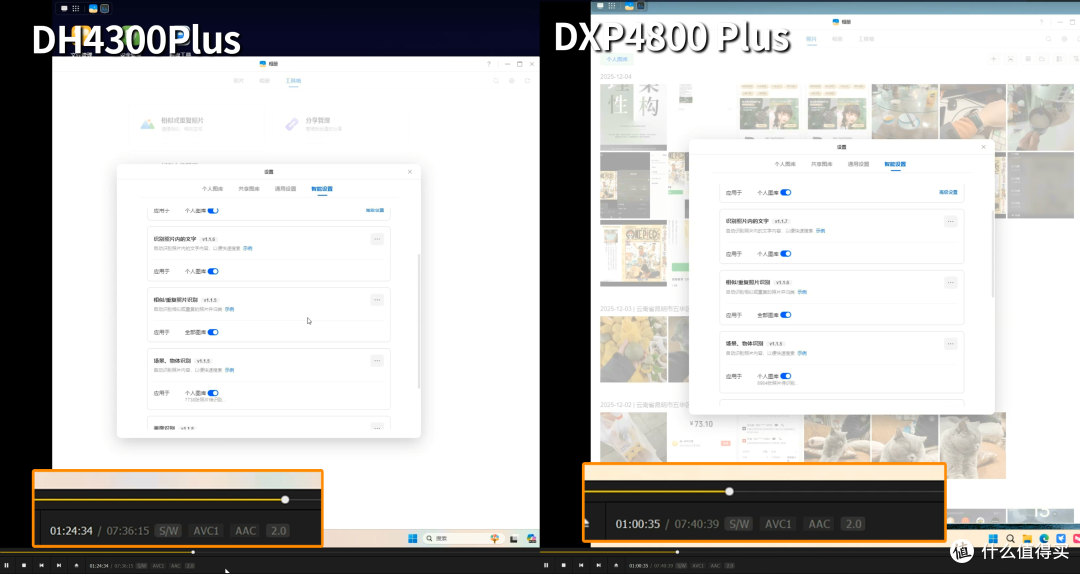Viewport: 1080px width, 574px height.
Task: Skip to previous track in DXP4800 Plus player
Action: pos(581,565)
